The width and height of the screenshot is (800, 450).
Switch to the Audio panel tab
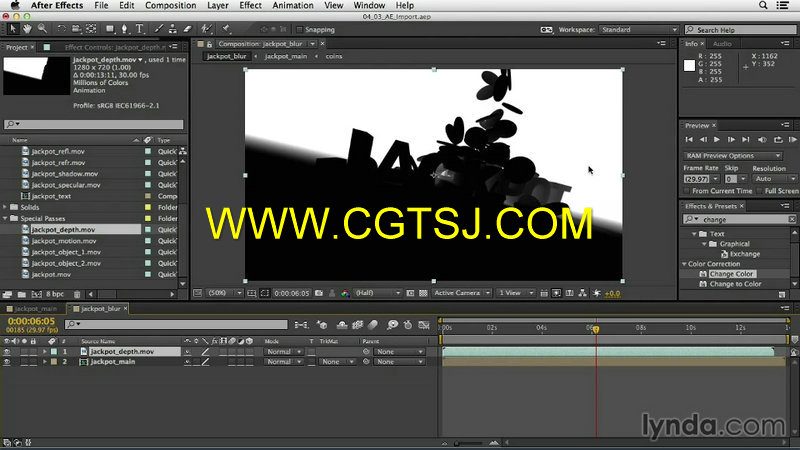coord(722,44)
